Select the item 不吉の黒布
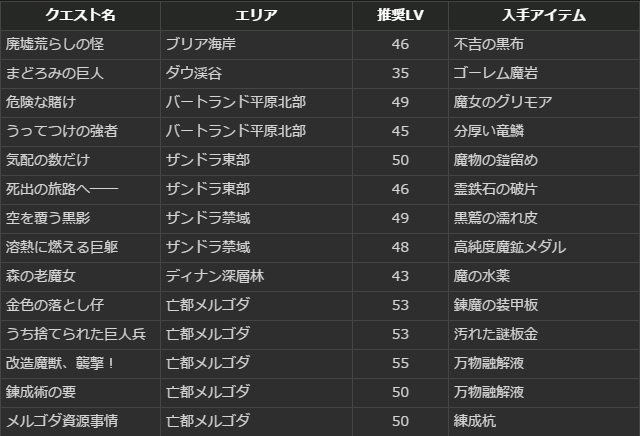Image resolution: width=640 pixels, height=436 pixels. [x=488, y=45]
